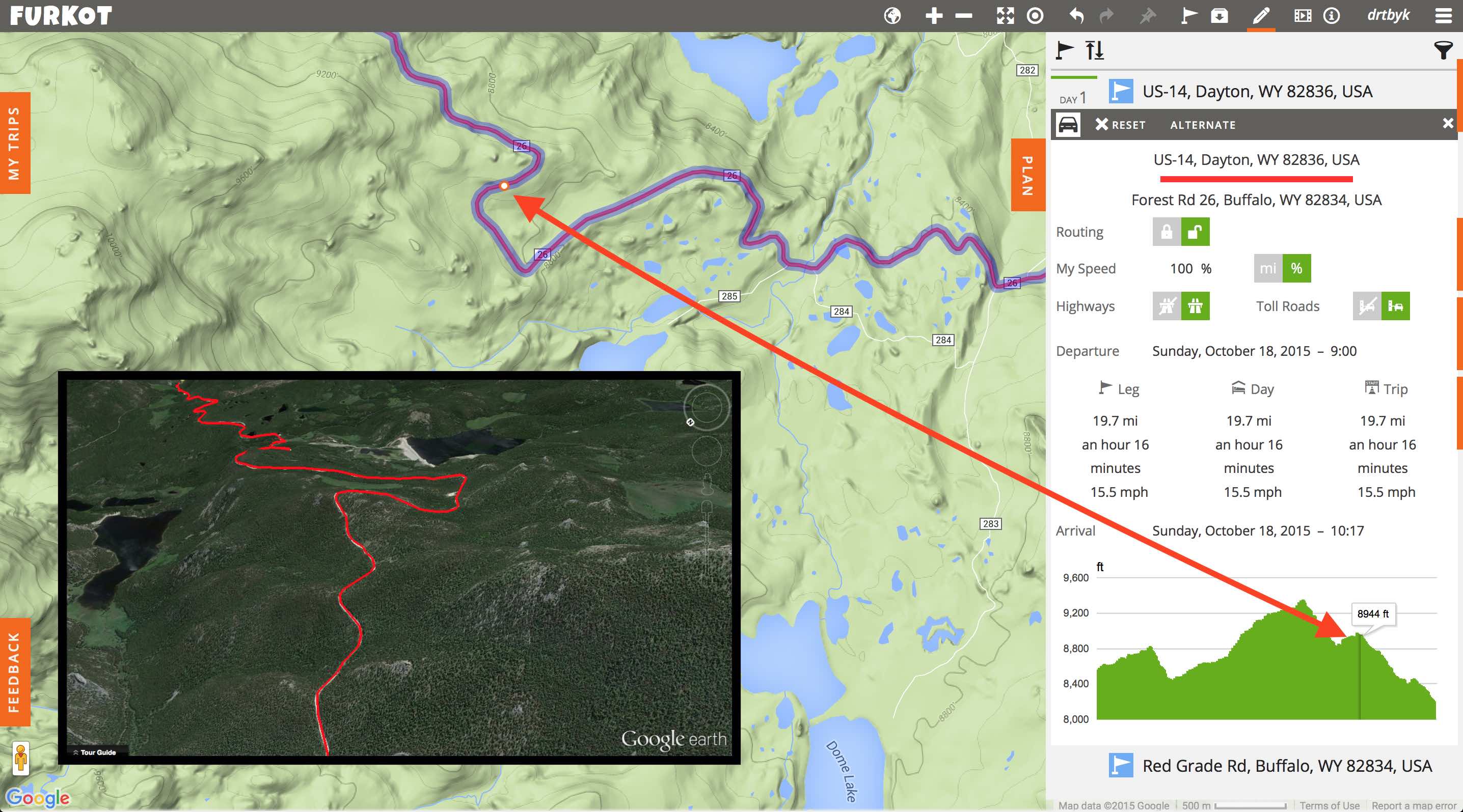Click the pin icon in toolbar
1463x812 pixels.
tap(1148, 15)
